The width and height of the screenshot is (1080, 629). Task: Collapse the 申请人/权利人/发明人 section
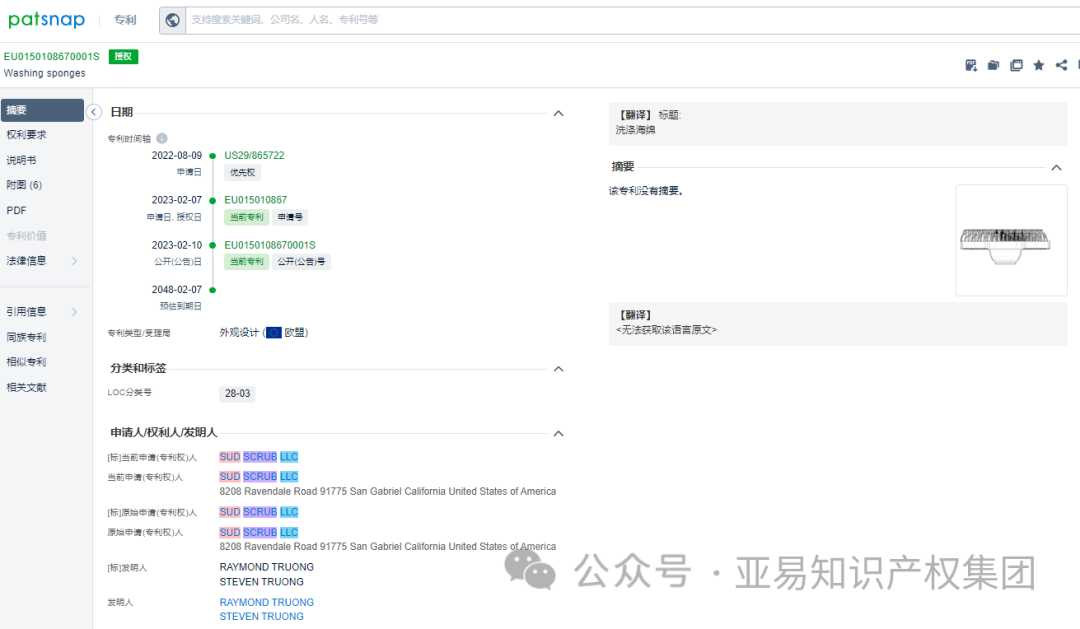[559, 433]
